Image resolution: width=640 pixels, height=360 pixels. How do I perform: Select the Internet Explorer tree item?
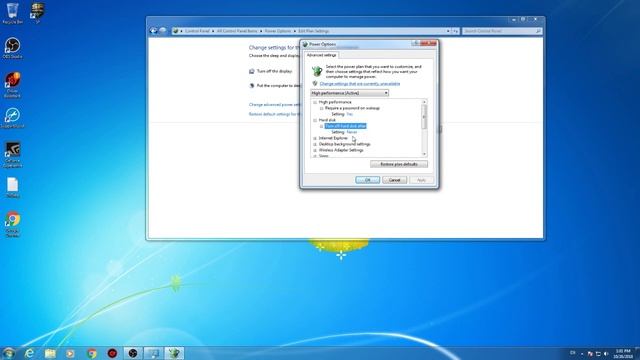(333, 138)
